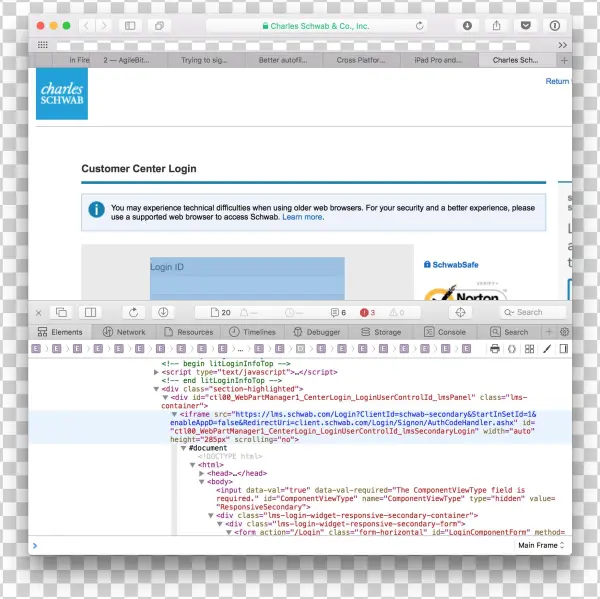Collapse the lmsPanel div node
Image resolution: width=600 pixels, height=599 pixels.
(x=165, y=397)
